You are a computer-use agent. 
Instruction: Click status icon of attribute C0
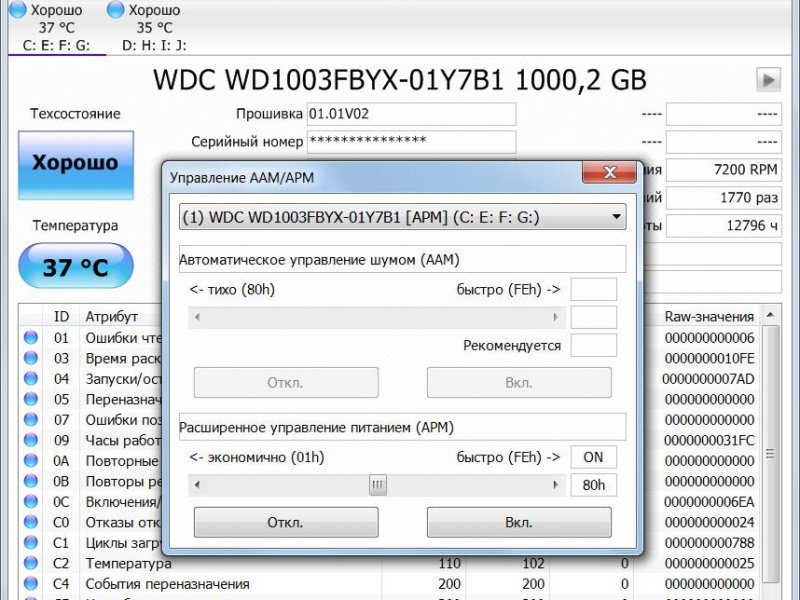pyautogui.click(x=31, y=522)
